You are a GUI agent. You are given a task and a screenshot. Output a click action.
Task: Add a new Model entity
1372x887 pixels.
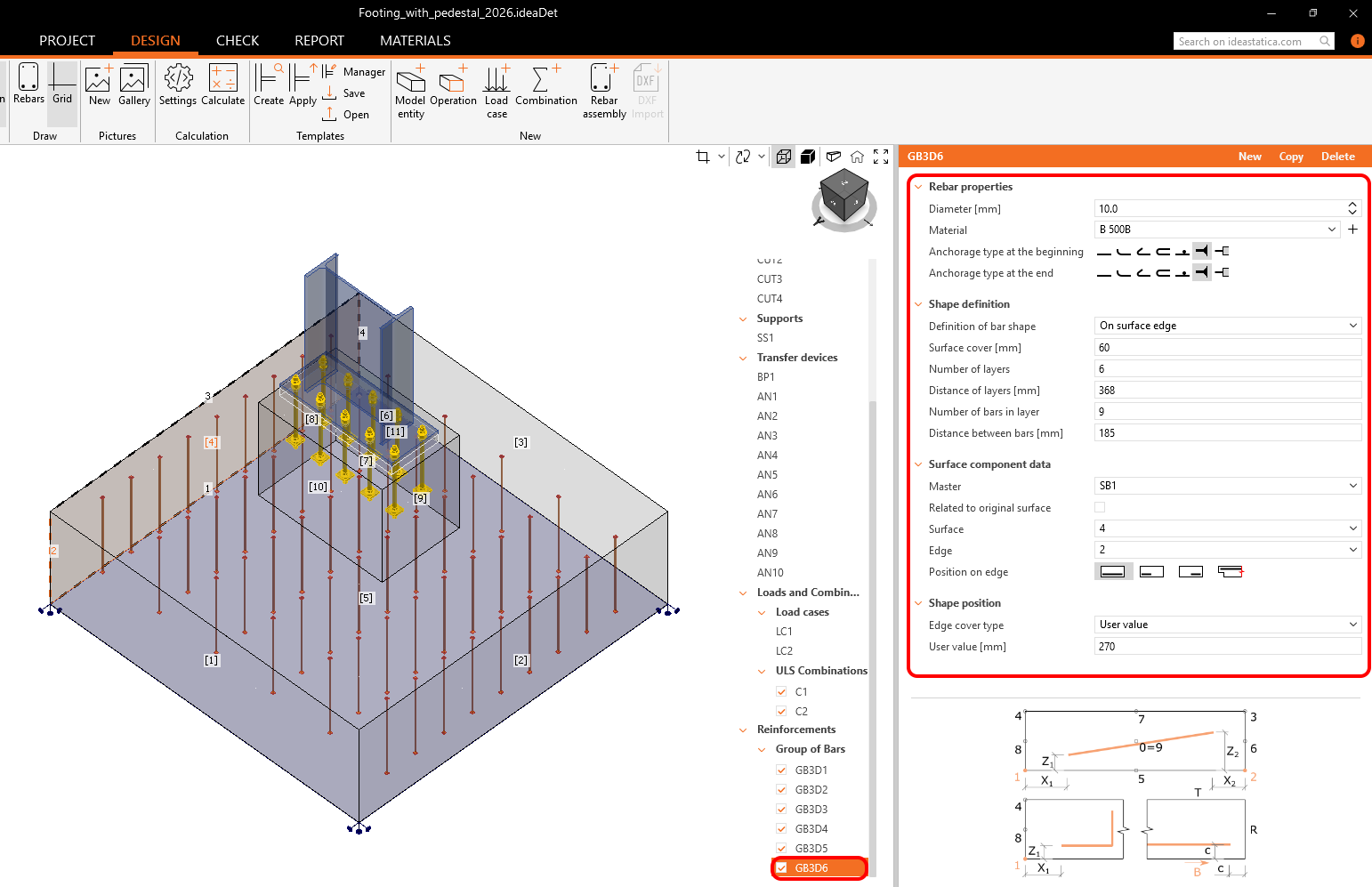410,90
